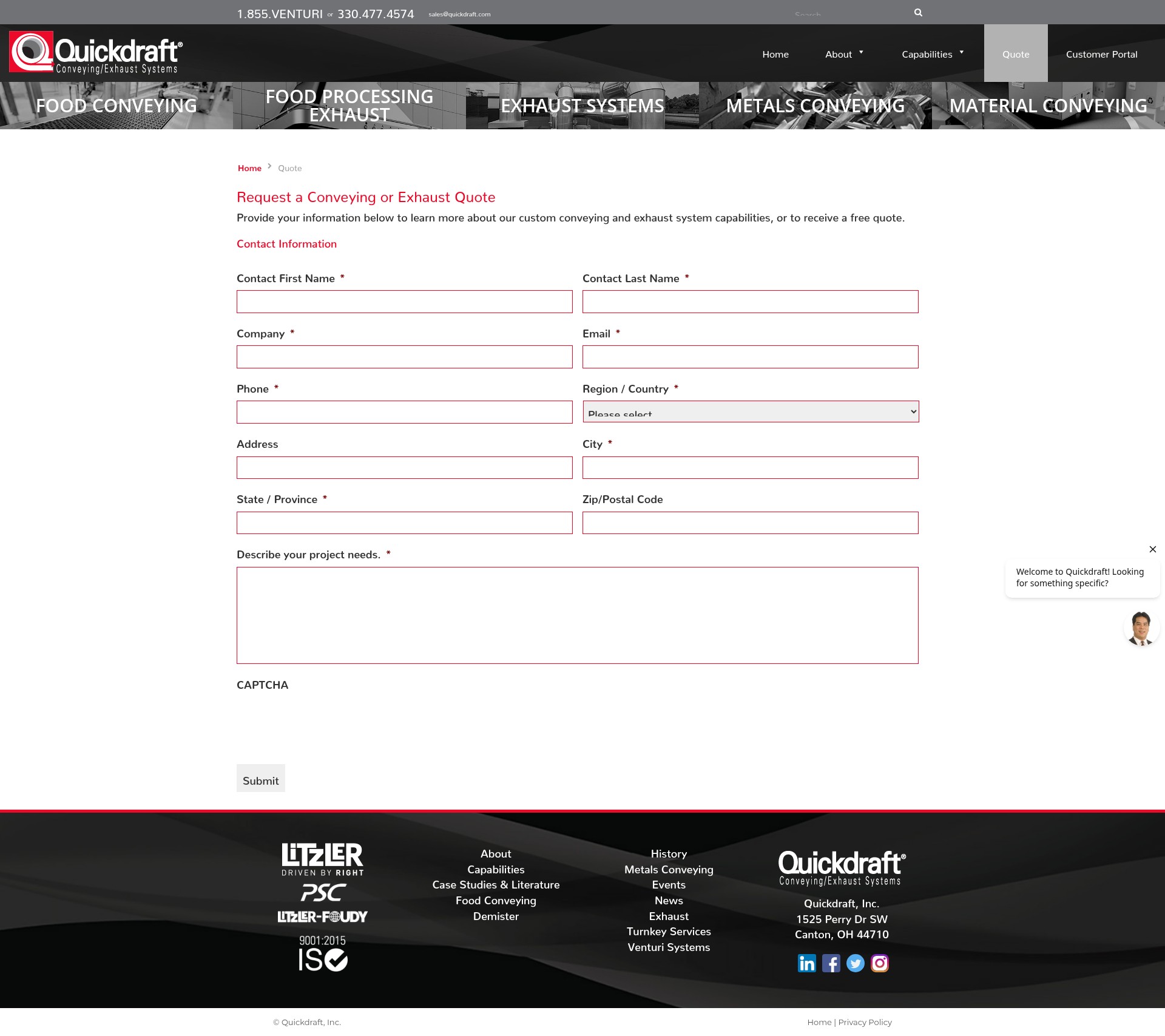The image size is (1165, 1036).
Task: Open footer Capabilities link
Action: [496, 870]
